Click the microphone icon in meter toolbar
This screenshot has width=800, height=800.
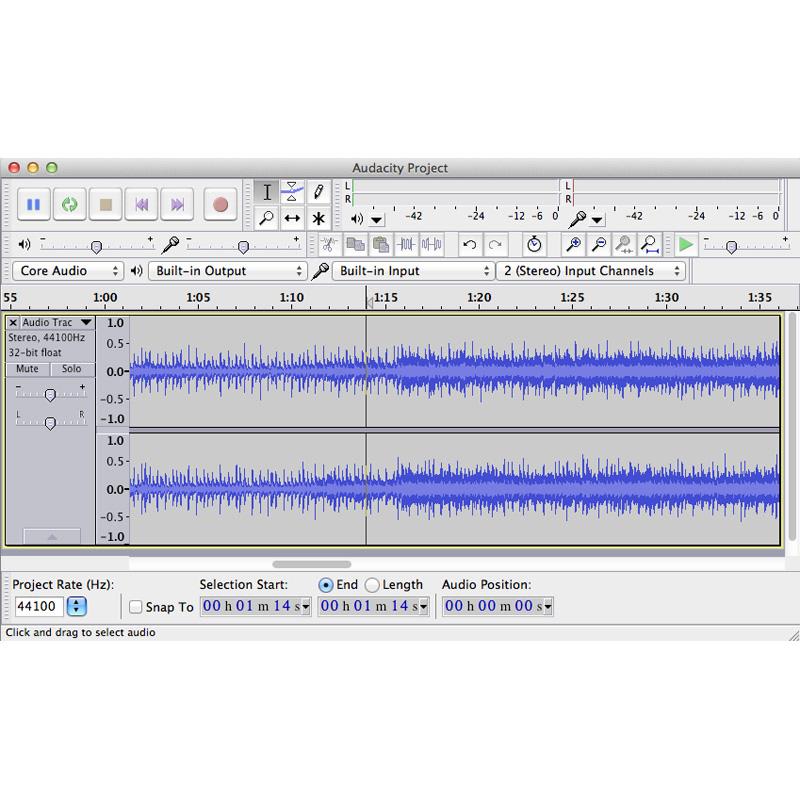578,219
